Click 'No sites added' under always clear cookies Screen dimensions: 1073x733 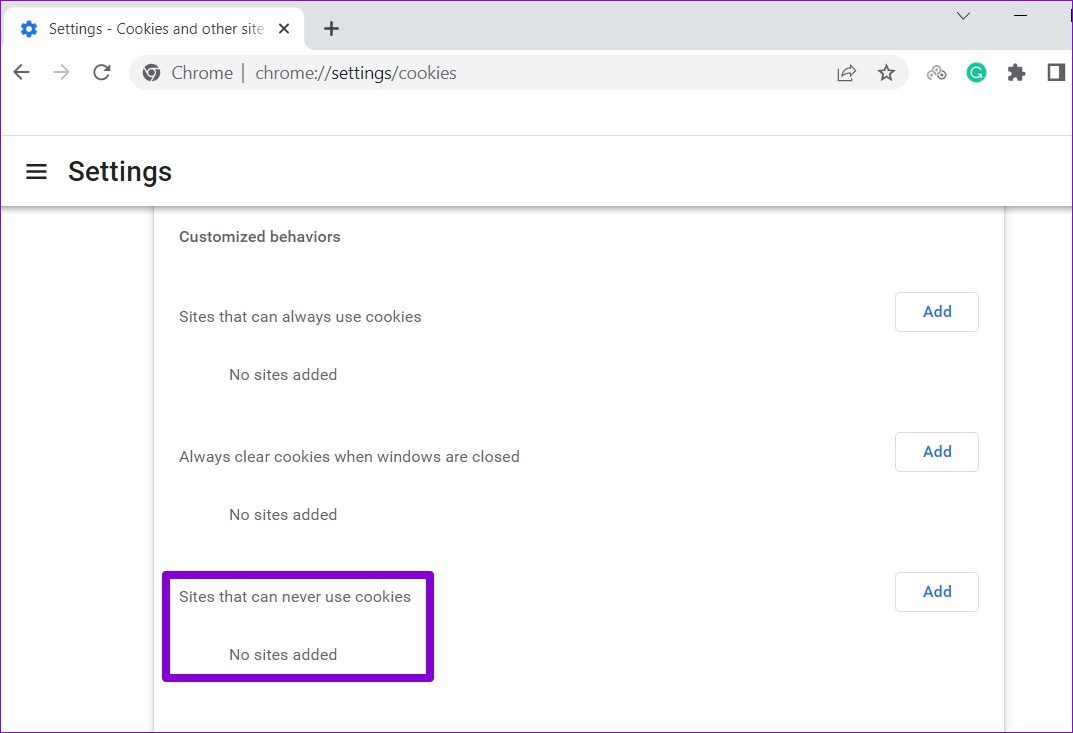coord(283,515)
